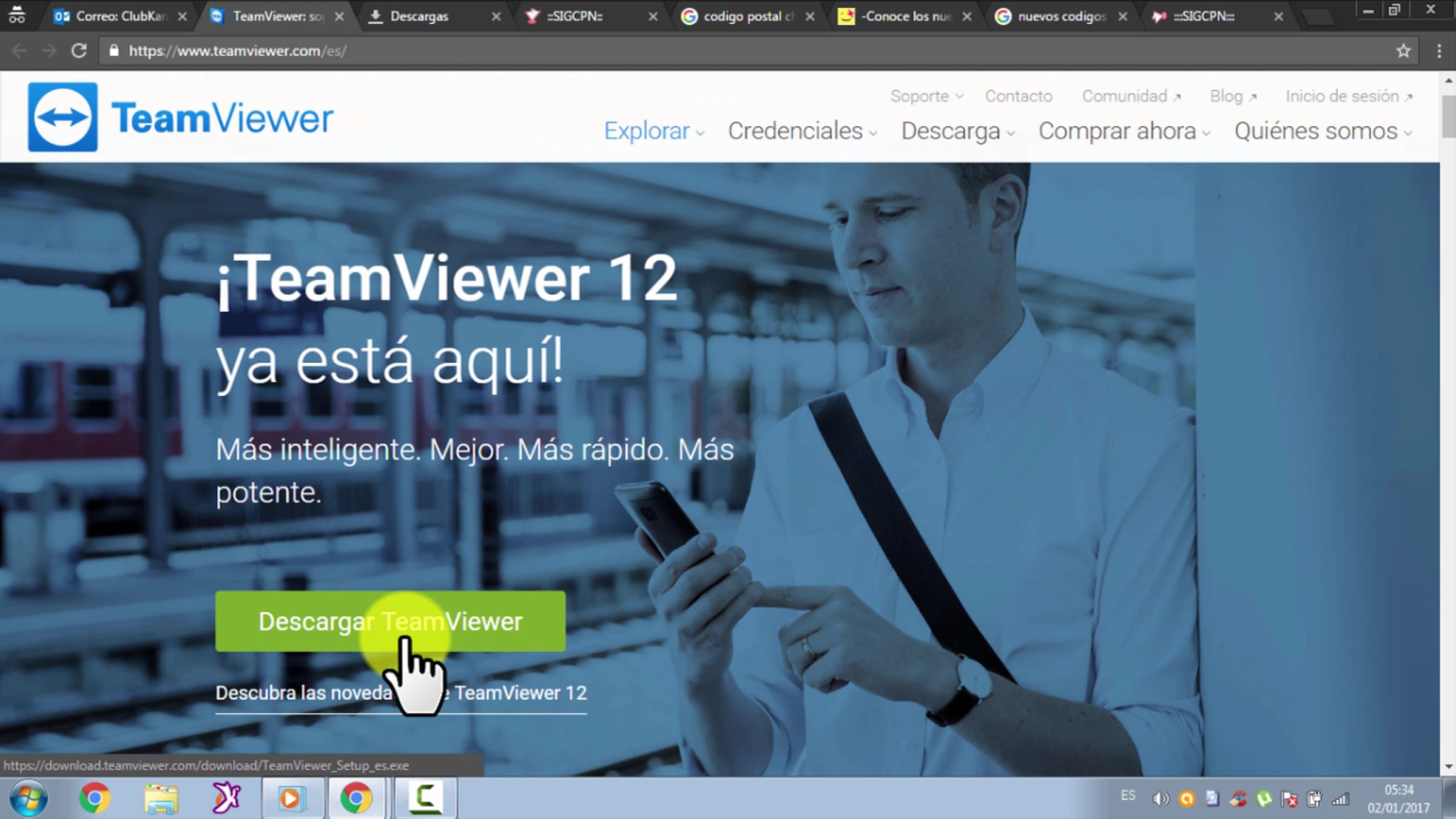Open Camtasia from the taskbar
Screen dimensions: 1456x819
click(x=425, y=798)
